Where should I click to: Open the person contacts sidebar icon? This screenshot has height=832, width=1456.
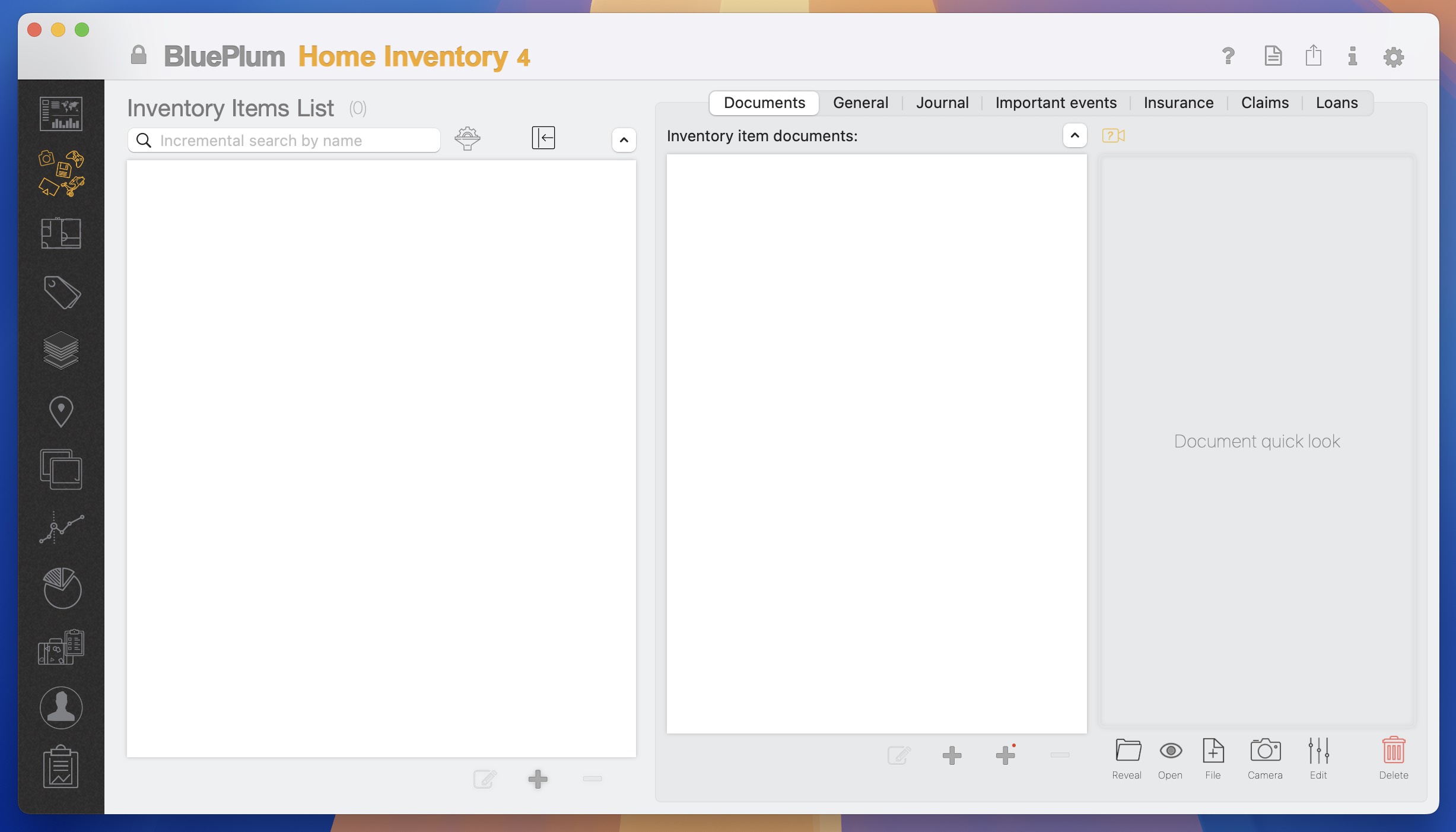[x=61, y=707]
